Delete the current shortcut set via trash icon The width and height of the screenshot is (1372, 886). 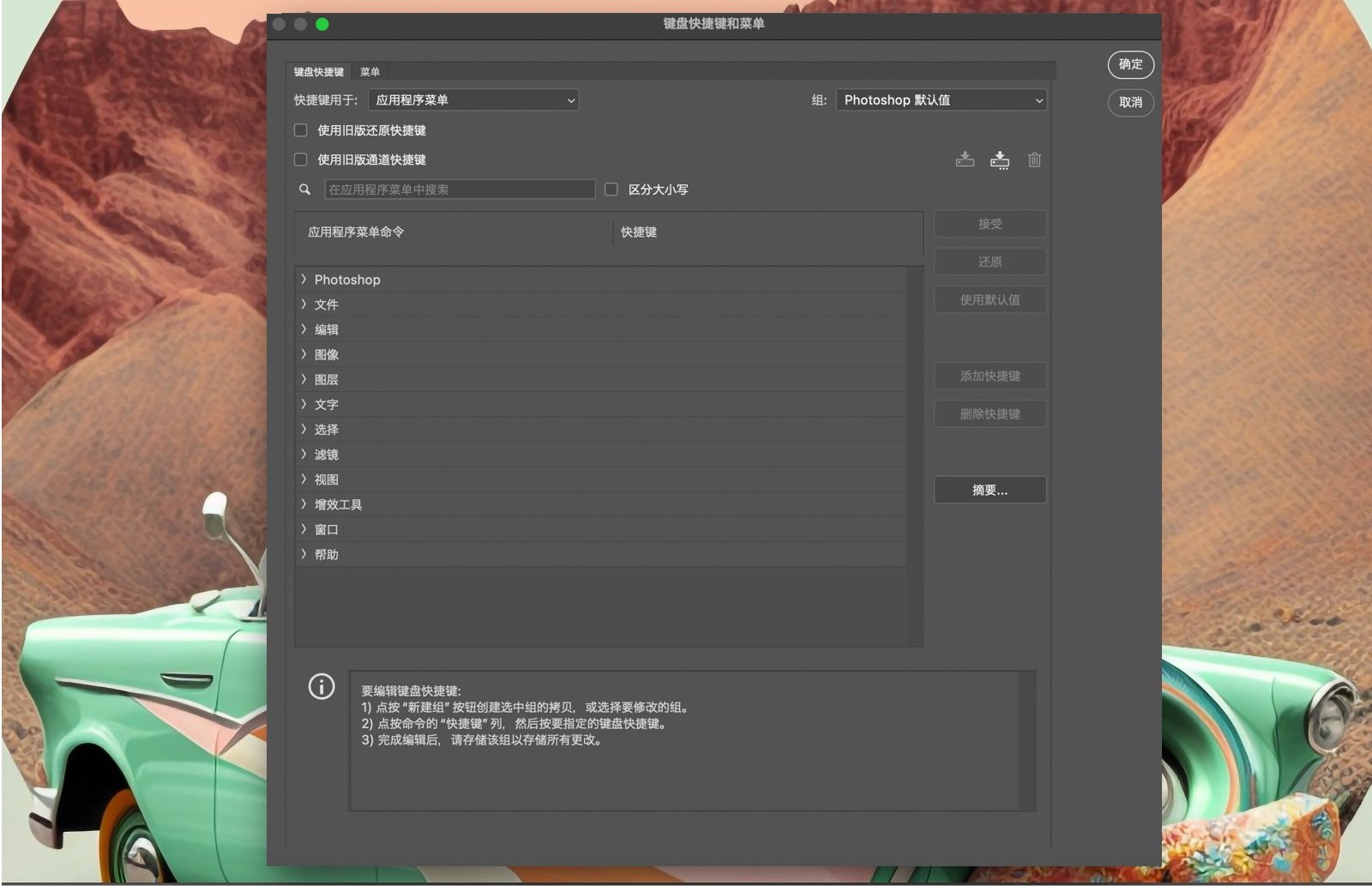(x=1034, y=160)
